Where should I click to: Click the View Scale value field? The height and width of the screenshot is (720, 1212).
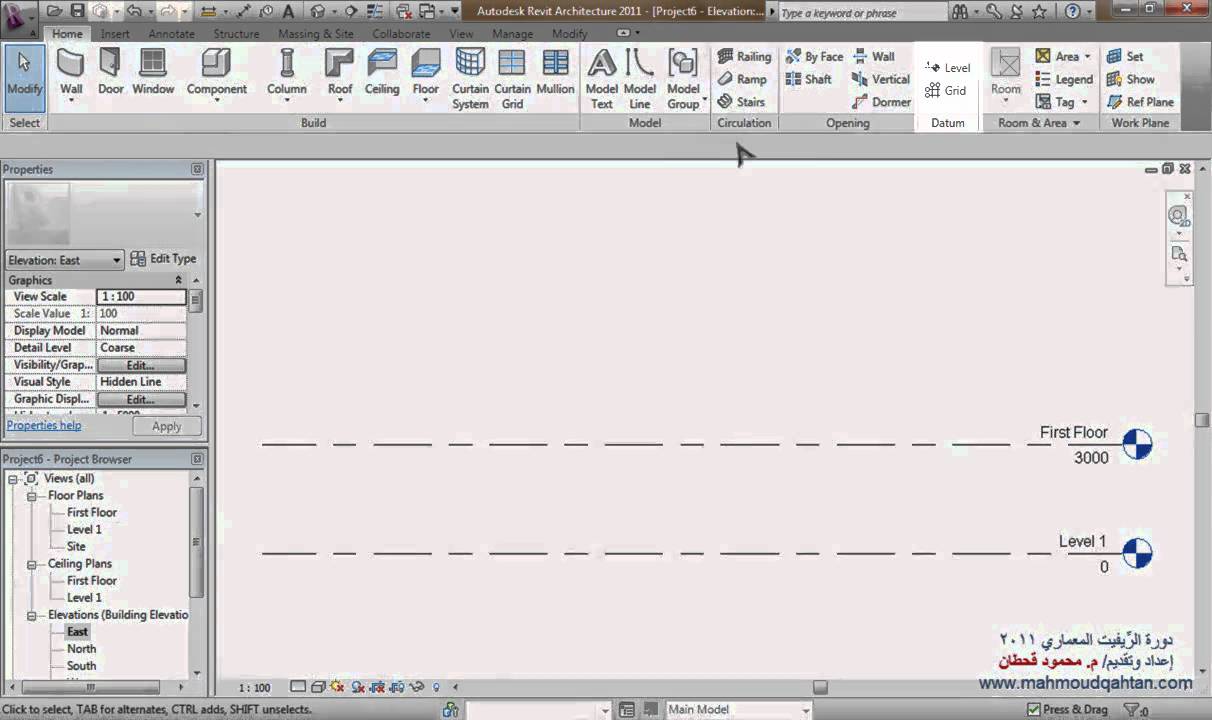141,297
